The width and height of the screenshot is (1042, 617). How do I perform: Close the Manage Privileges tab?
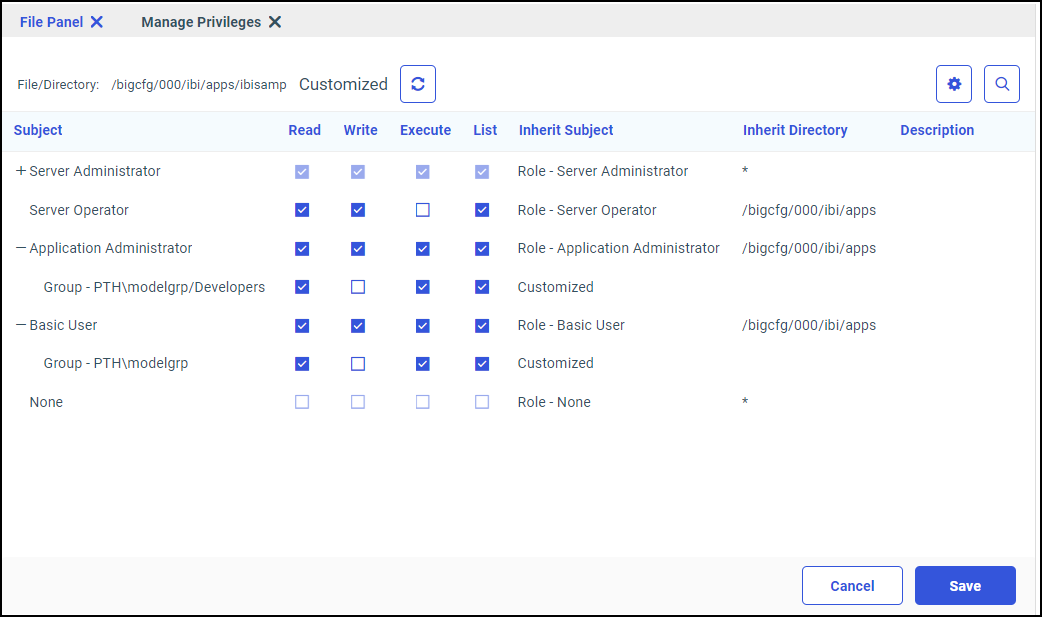[x=275, y=21]
